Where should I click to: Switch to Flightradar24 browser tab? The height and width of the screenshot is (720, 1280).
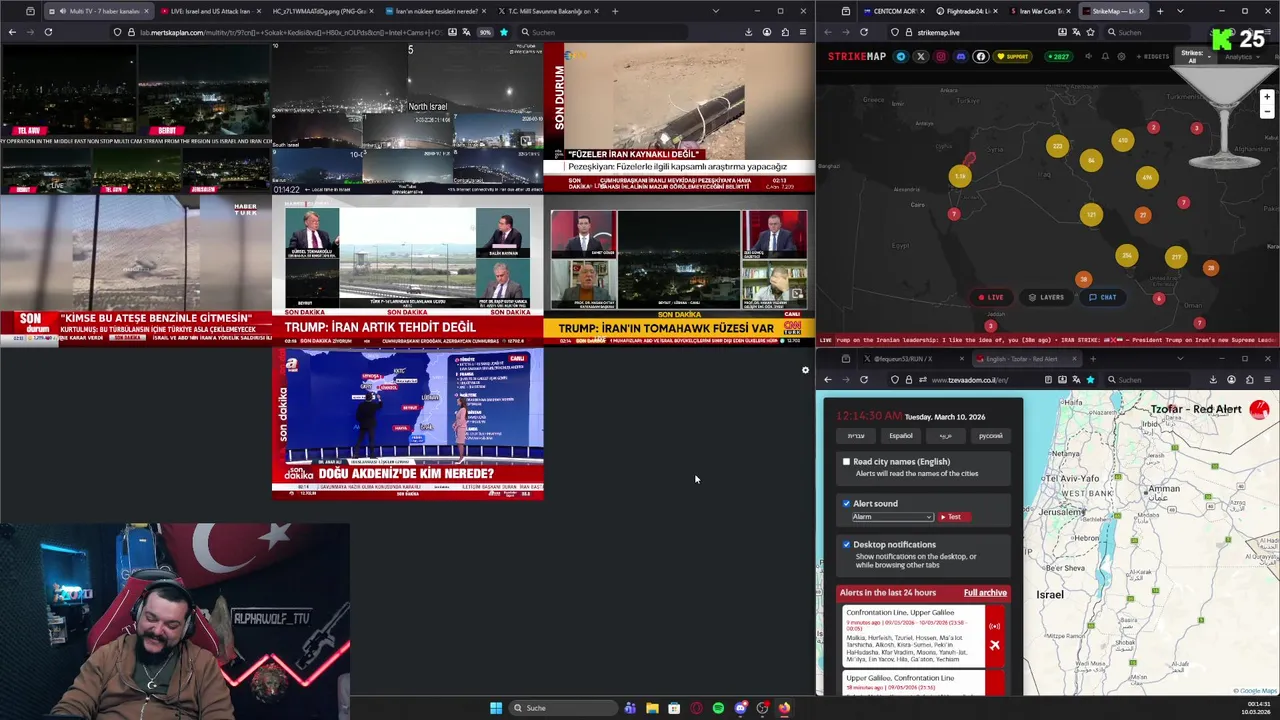tap(965, 11)
